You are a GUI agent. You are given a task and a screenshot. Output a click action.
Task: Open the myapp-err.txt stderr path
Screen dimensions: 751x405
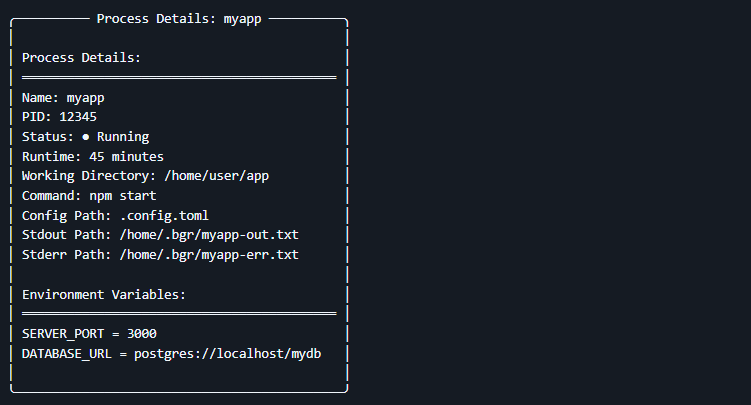[209, 255]
